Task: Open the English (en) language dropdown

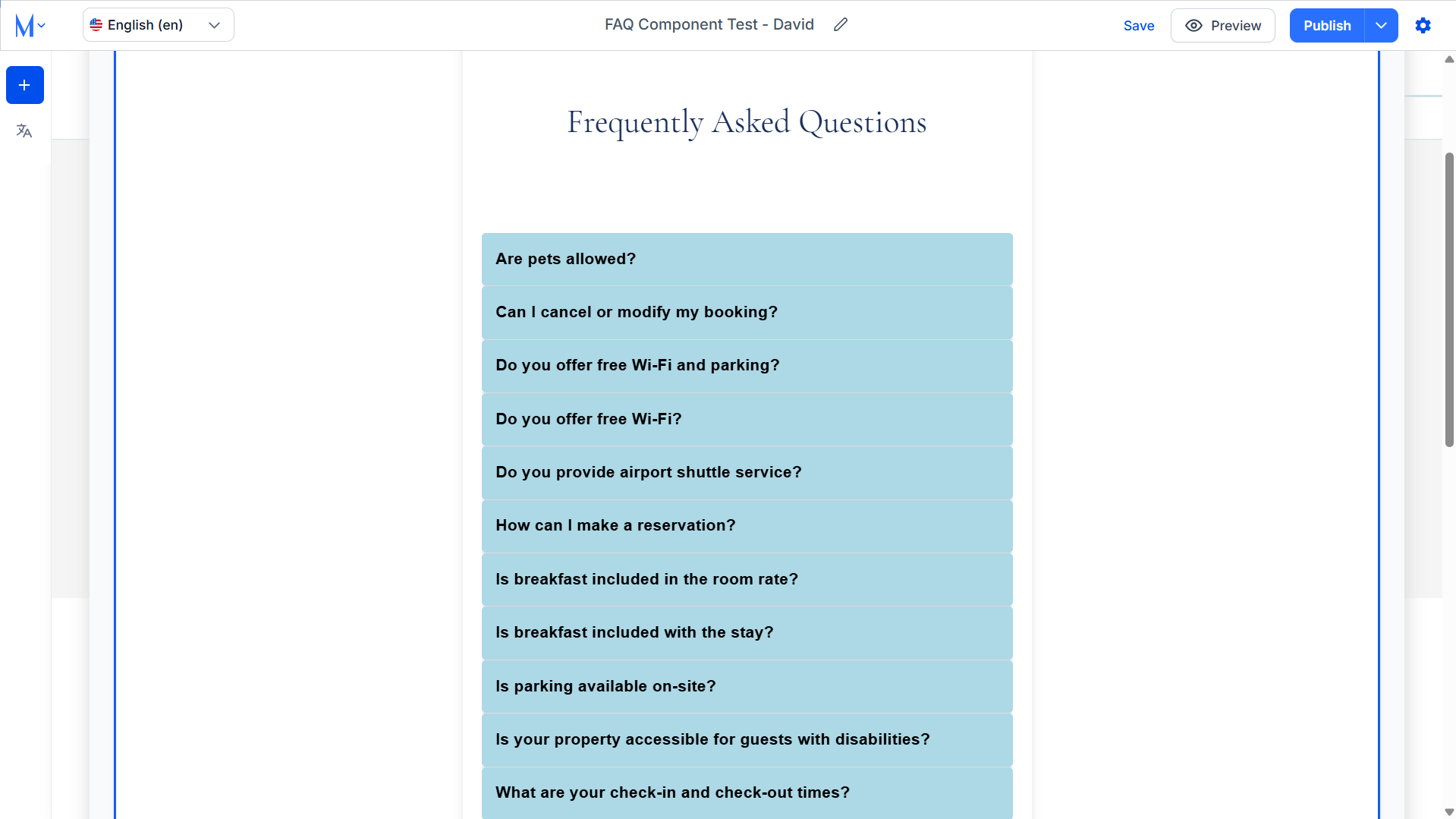Action: [159, 25]
